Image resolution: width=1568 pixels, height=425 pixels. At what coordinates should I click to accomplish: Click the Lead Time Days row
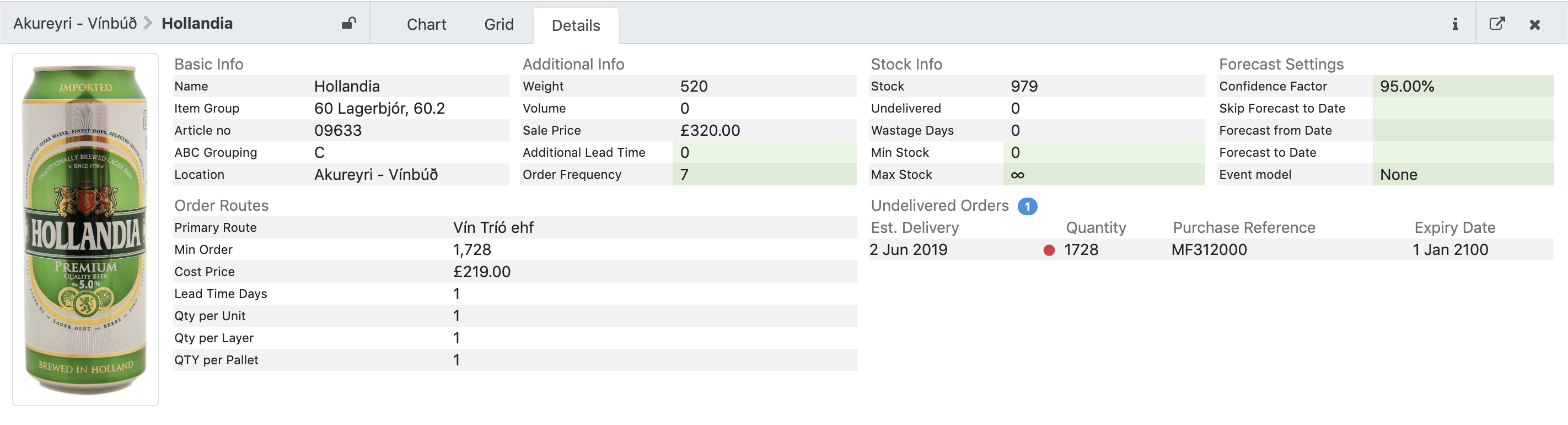515,293
